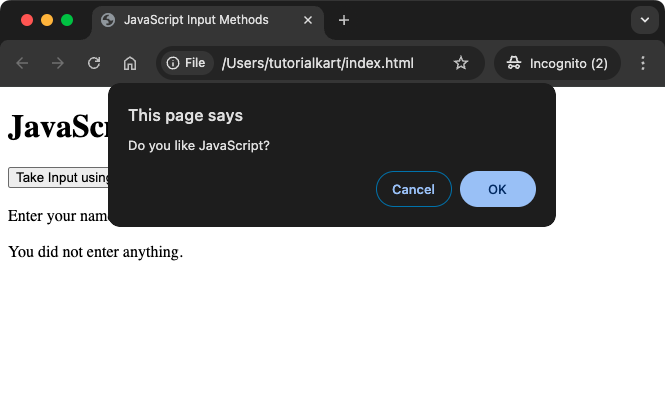Click the red close window button
665x397 pixels.
pyautogui.click(x=27, y=20)
